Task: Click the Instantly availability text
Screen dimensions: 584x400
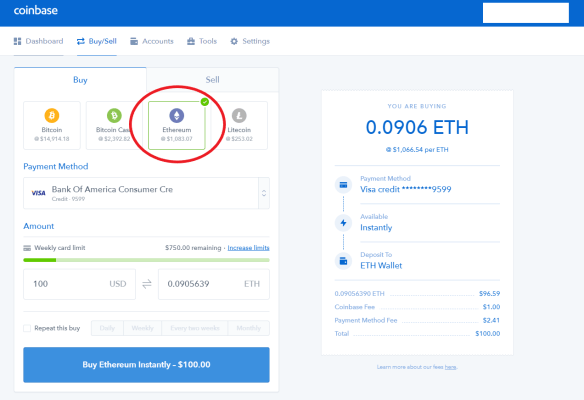Action: pos(376,228)
